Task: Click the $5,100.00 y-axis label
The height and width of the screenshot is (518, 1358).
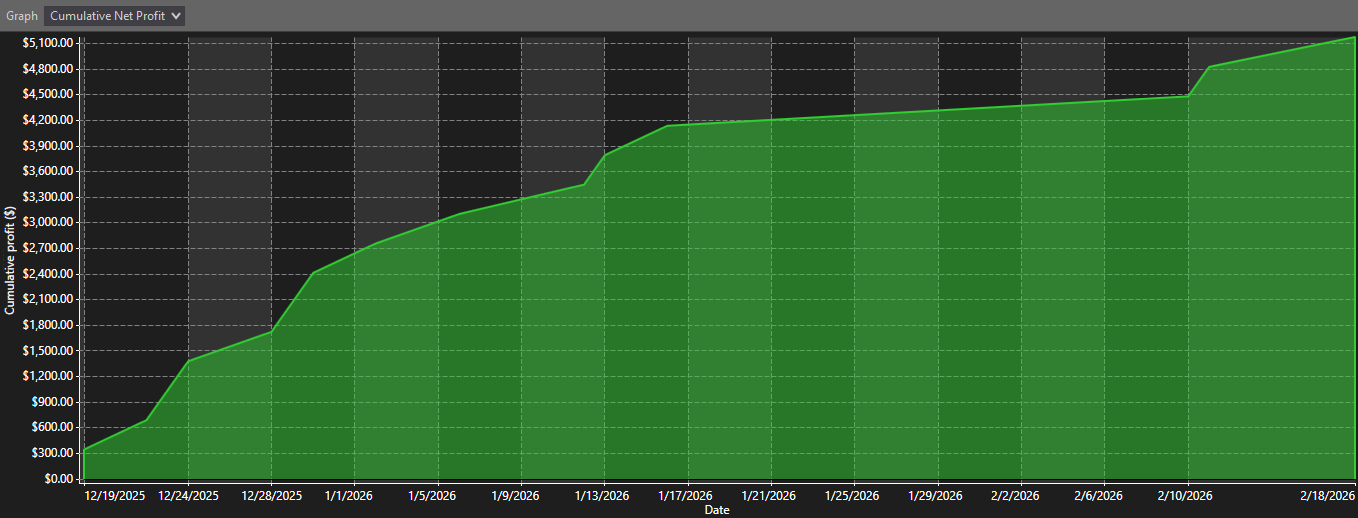Action: pos(48,43)
